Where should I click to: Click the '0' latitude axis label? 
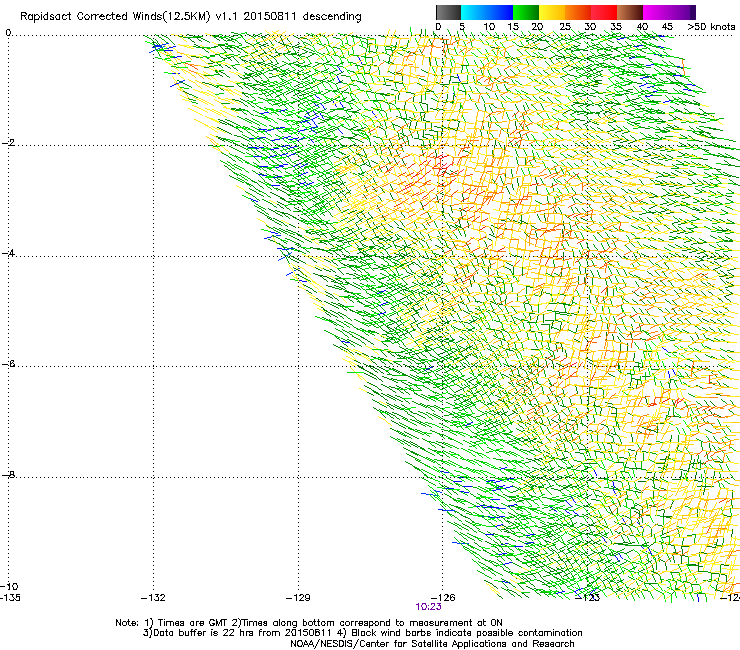click(x=8, y=33)
